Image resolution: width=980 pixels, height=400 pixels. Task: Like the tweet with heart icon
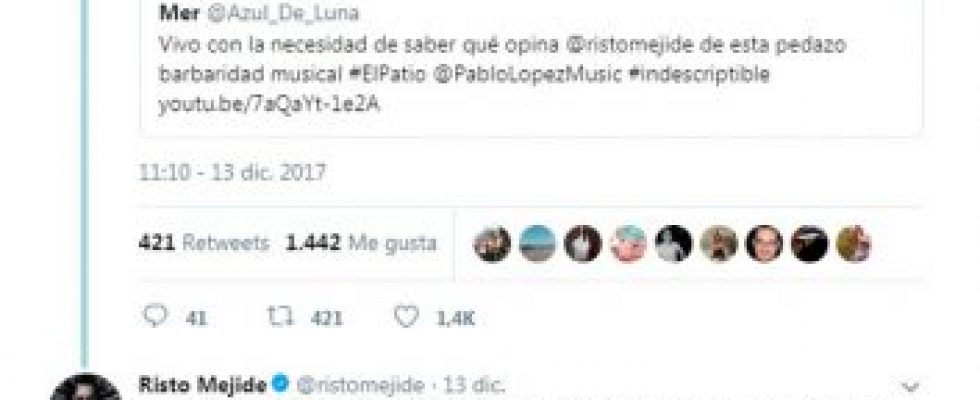pyautogui.click(x=406, y=317)
